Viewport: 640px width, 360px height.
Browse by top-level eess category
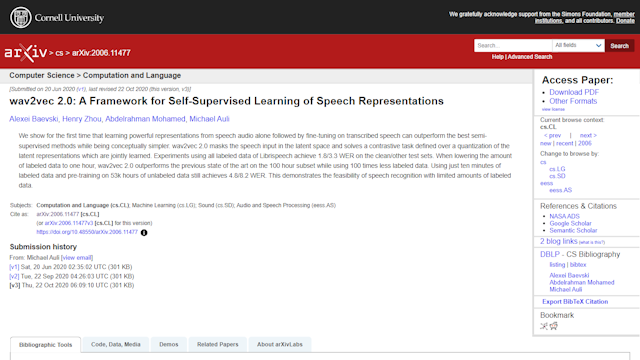tap(546, 183)
